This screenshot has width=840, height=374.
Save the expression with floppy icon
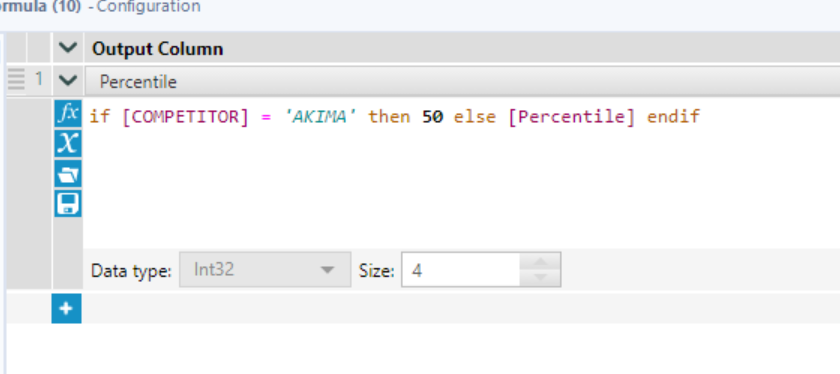pyautogui.click(x=68, y=204)
